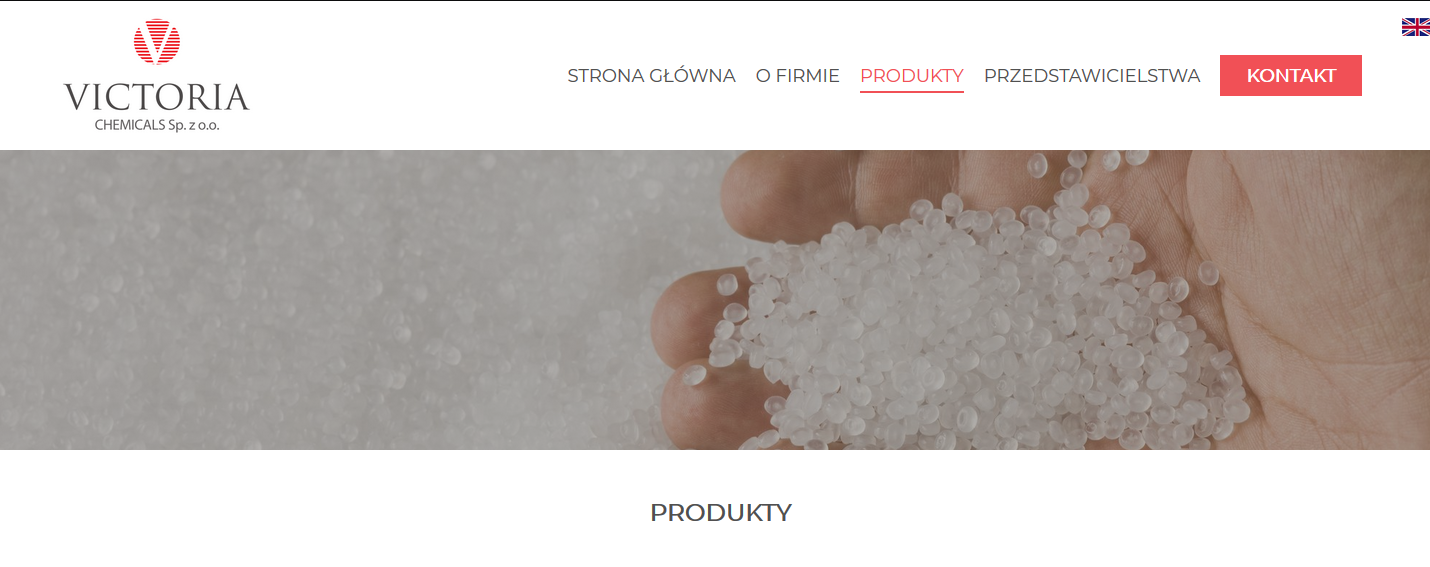This screenshot has height=567, width=1430.
Task: Click the red KONTAKT button
Action: coord(1291,76)
